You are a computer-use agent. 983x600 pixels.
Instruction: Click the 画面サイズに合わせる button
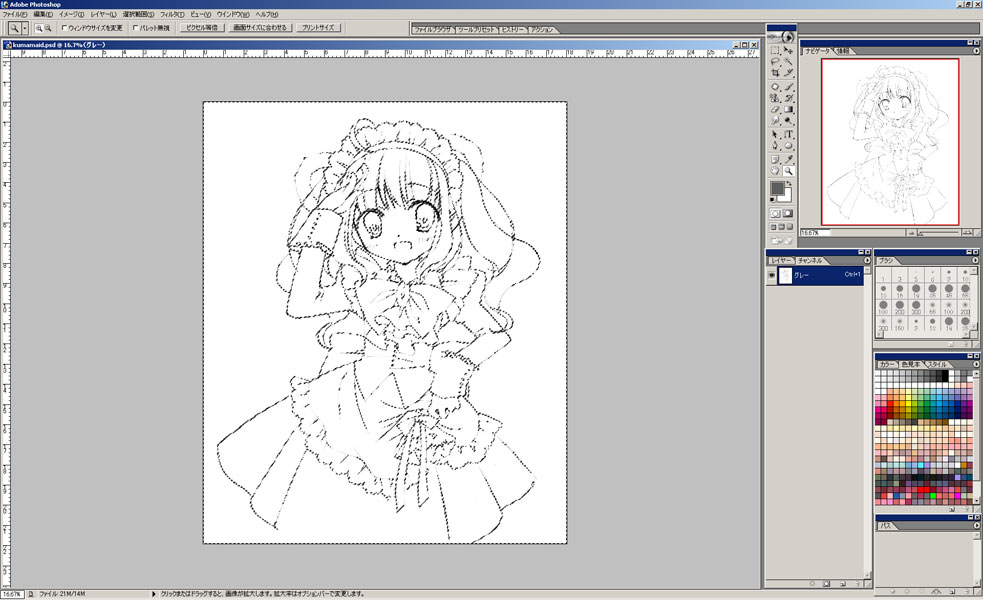(259, 28)
